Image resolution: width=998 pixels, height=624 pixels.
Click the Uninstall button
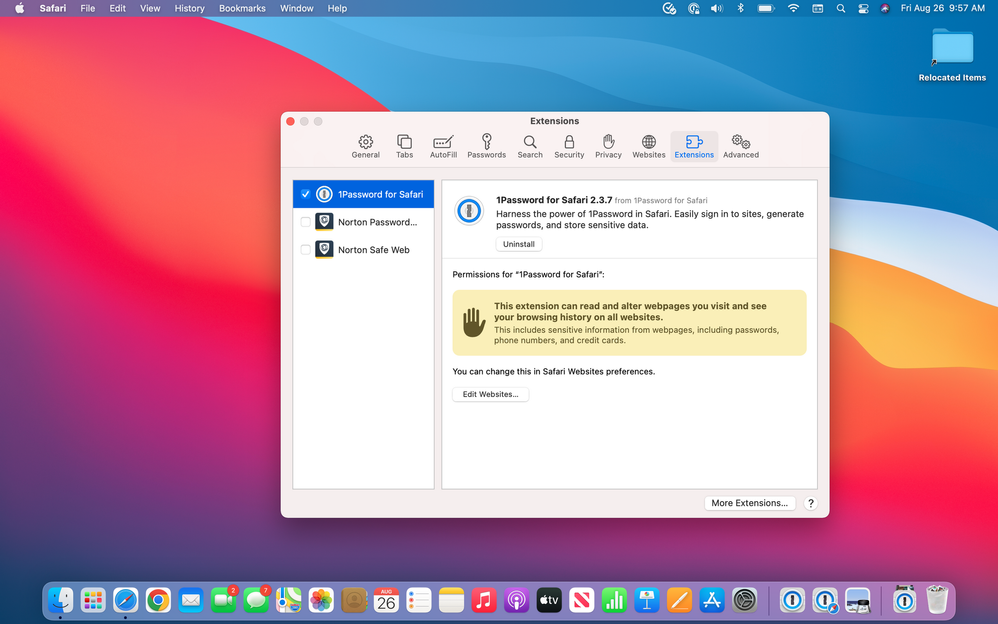click(518, 244)
